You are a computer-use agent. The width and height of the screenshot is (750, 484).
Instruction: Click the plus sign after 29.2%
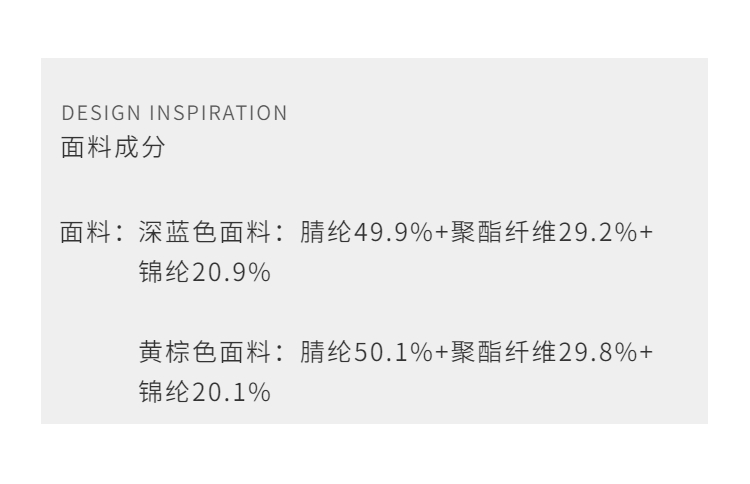tap(646, 235)
